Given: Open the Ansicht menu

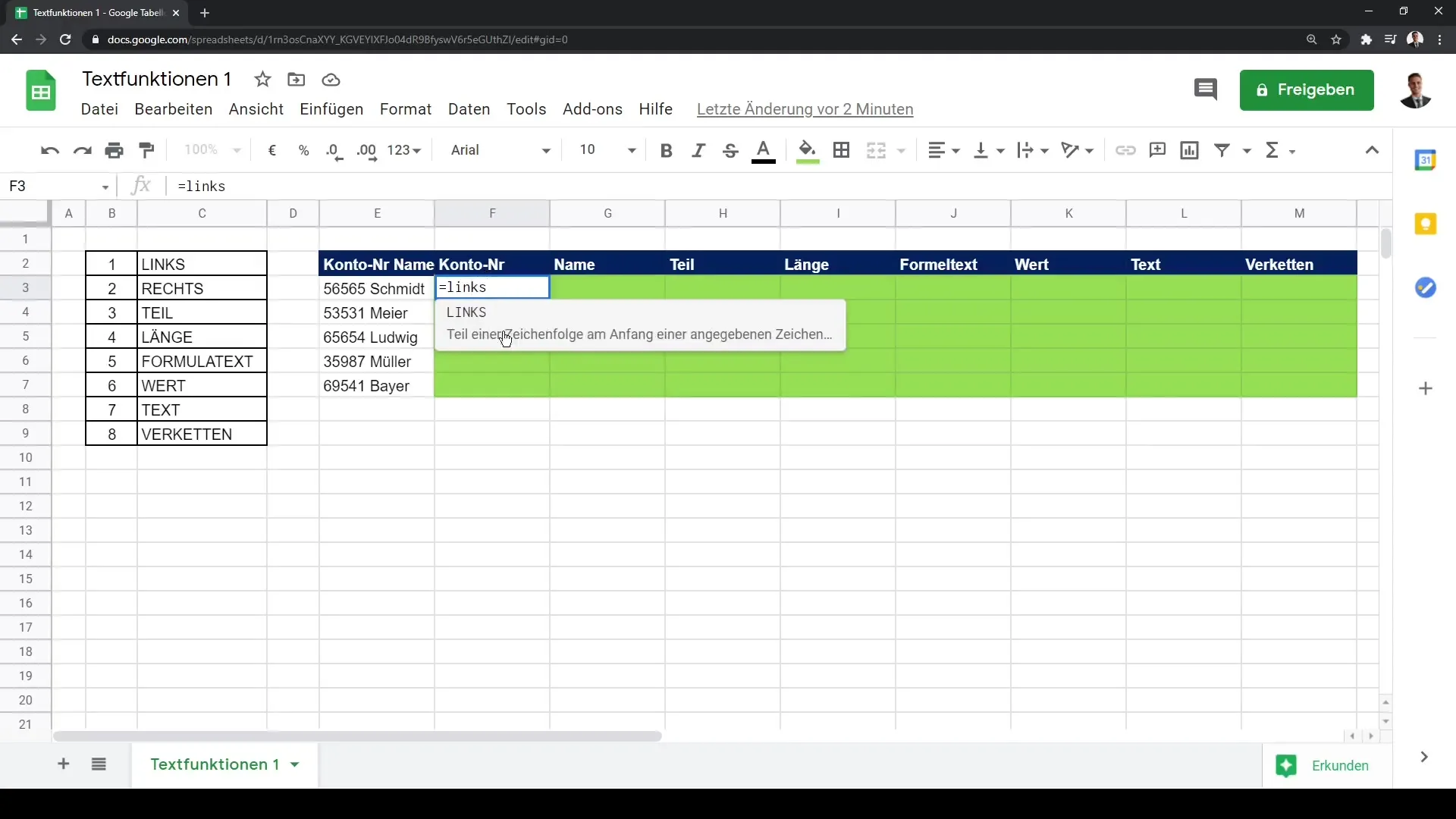Looking at the screenshot, I should pos(256,109).
